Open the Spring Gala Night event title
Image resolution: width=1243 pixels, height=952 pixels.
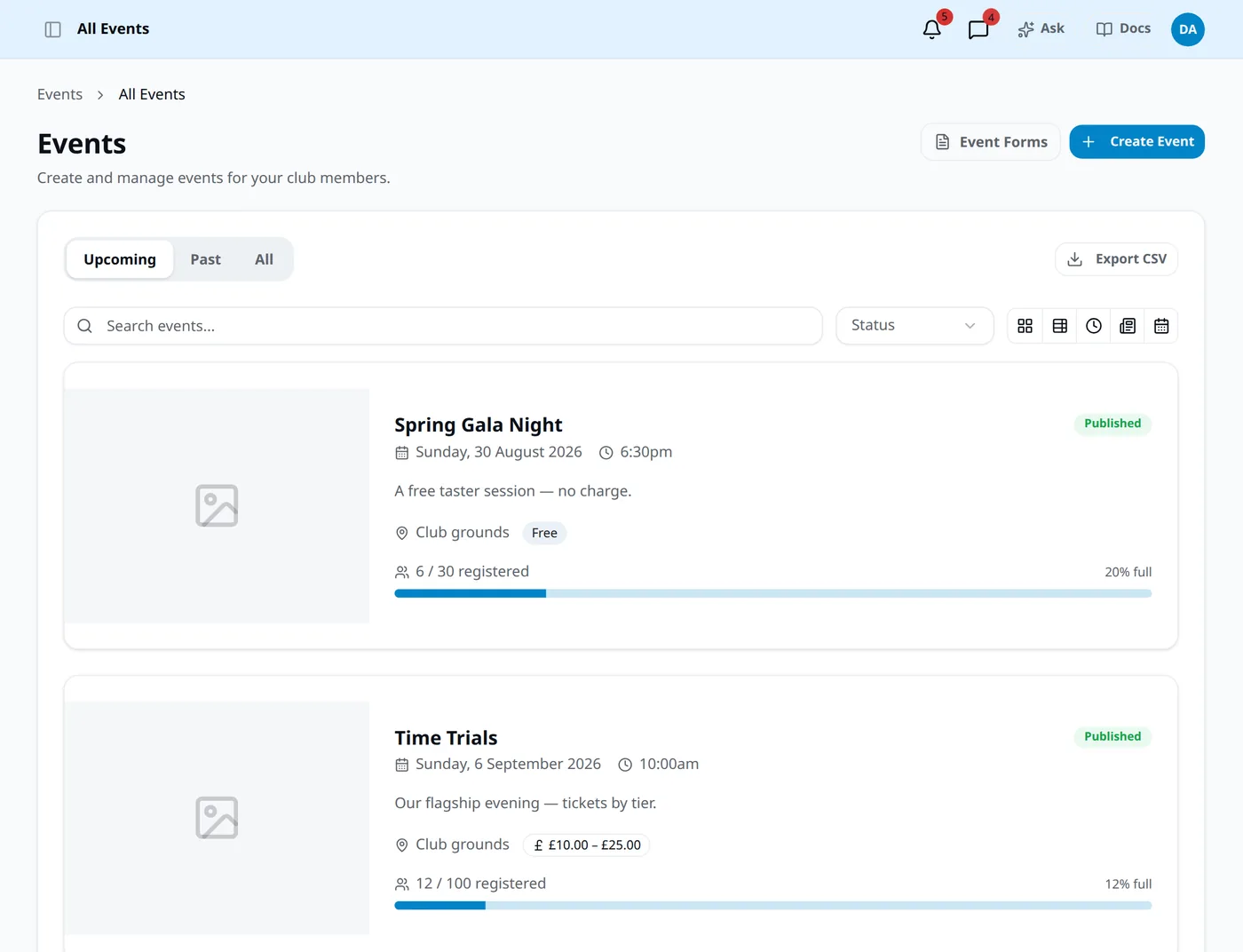[x=479, y=425]
